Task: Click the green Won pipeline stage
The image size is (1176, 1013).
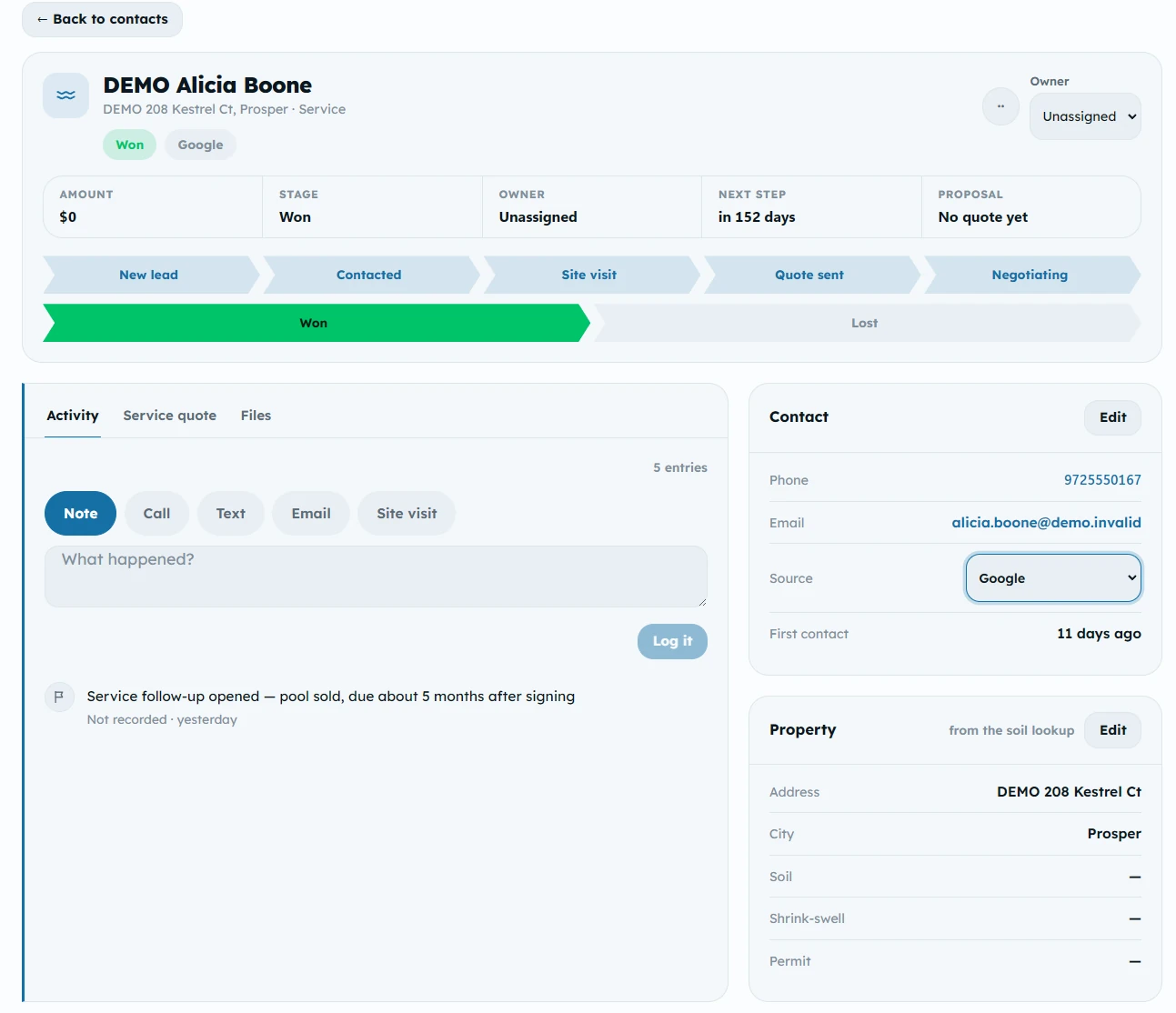Action: (315, 323)
